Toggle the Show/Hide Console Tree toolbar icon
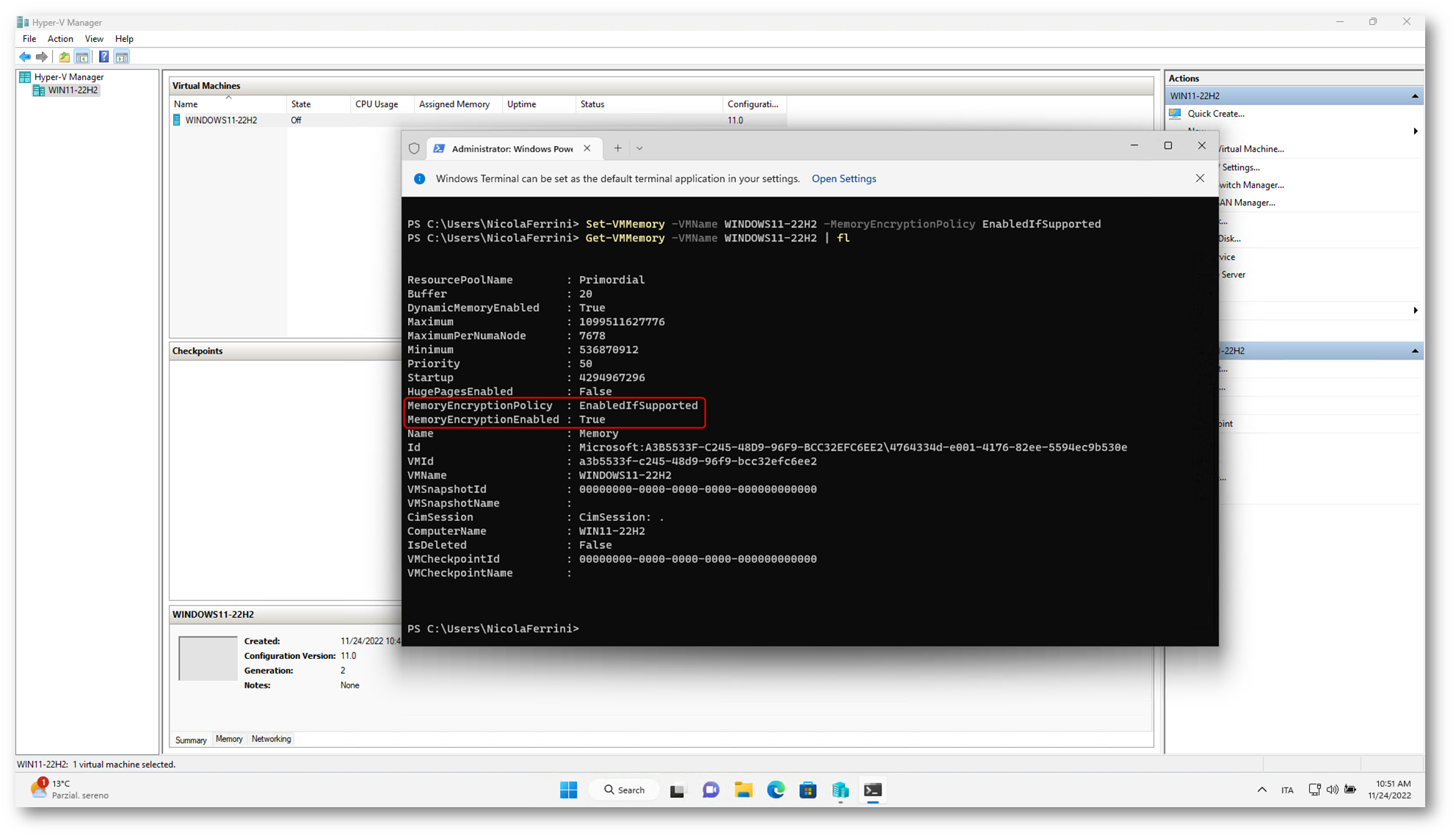 [x=82, y=57]
